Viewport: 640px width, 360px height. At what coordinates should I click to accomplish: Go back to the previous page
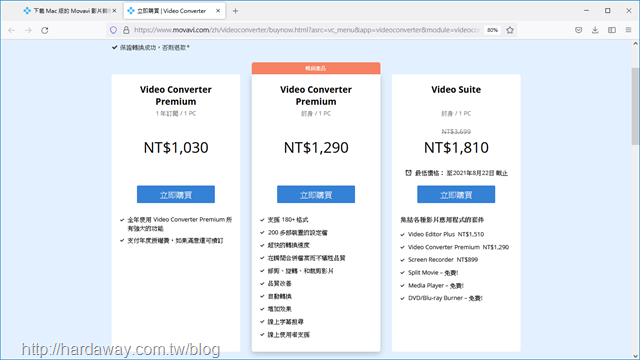[x=11, y=30]
